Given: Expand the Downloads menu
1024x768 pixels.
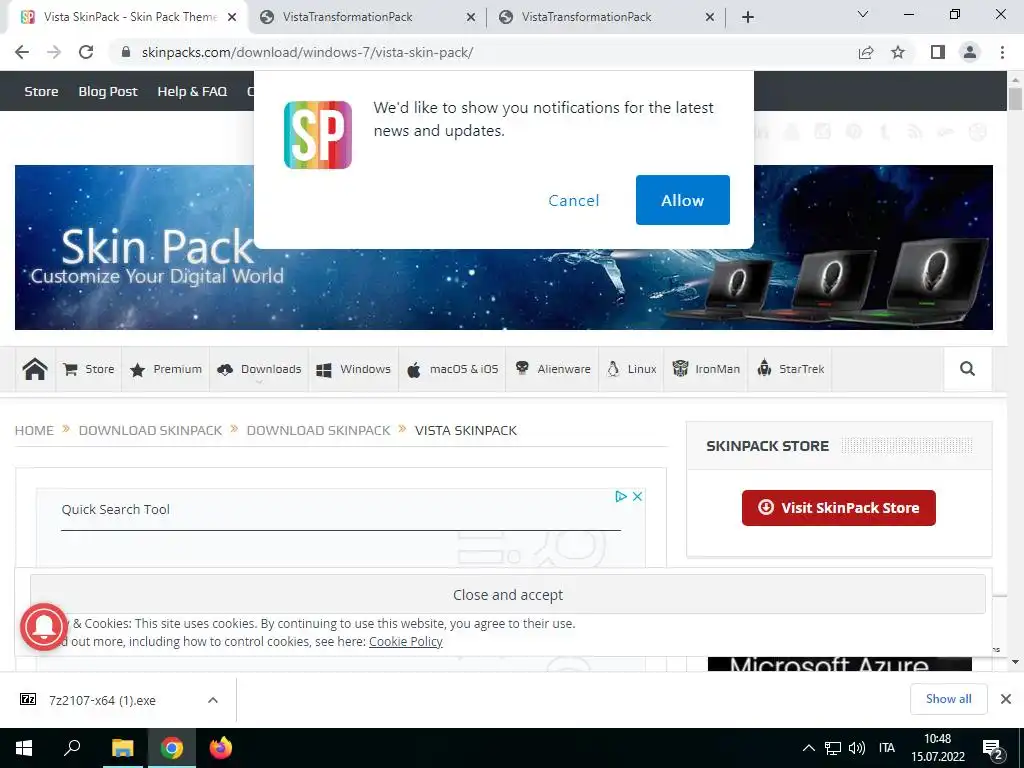Looking at the screenshot, I should click(259, 369).
